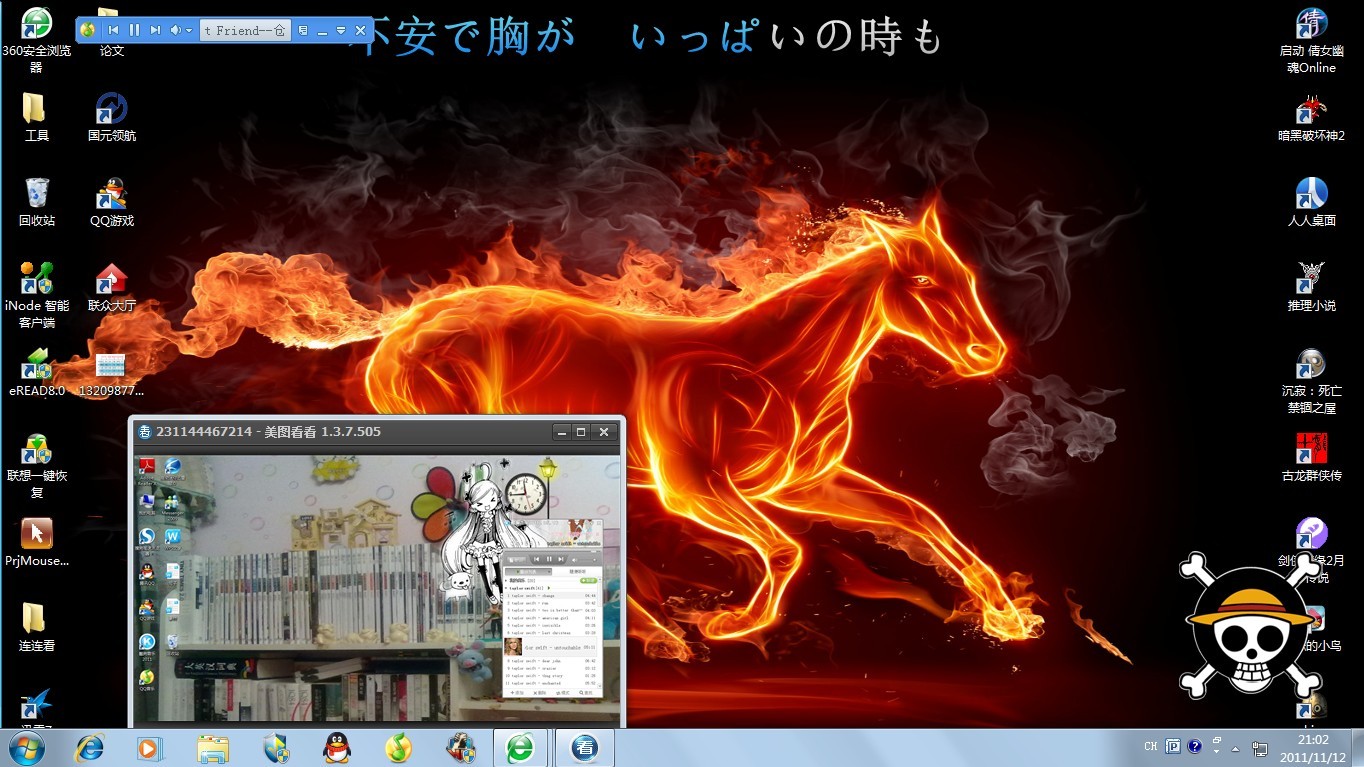Maximize the 美图看看 window
Image resolution: width=1364 pixels, height=767 pixels.
tap(581, 432)
